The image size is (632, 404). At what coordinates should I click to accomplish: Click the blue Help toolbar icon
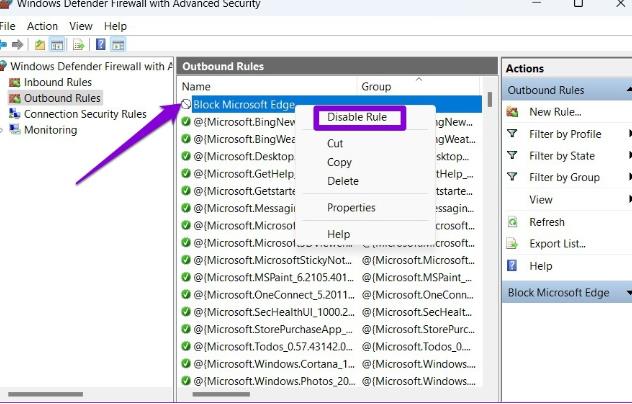(100, 44)
